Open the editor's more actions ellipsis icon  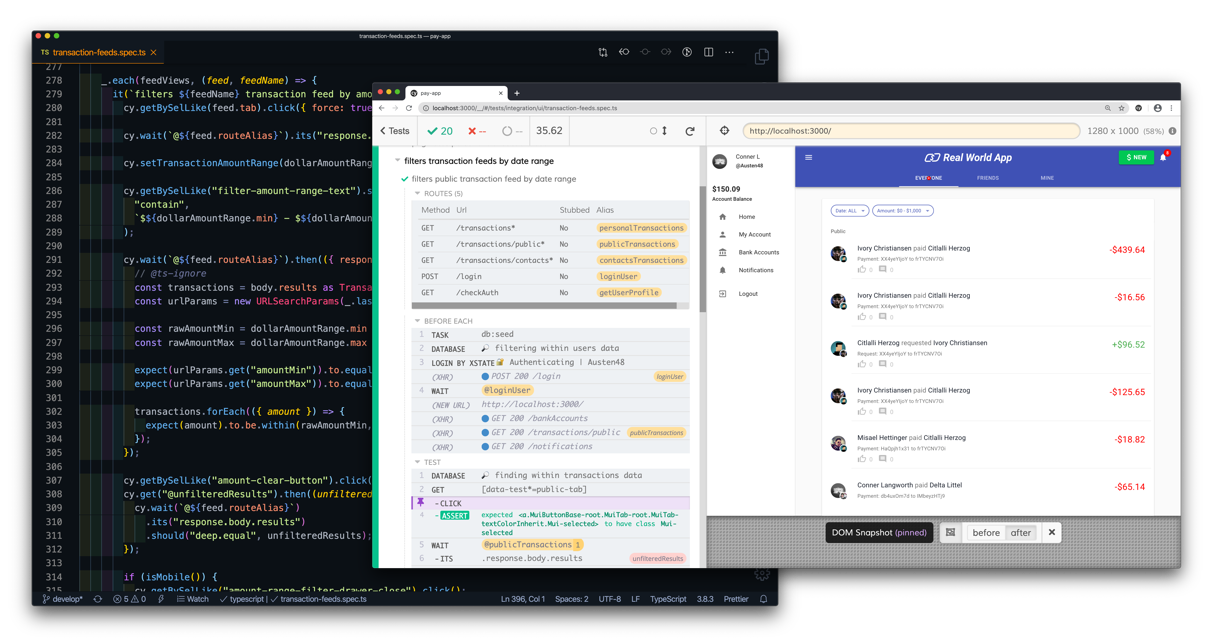point(729,51)
